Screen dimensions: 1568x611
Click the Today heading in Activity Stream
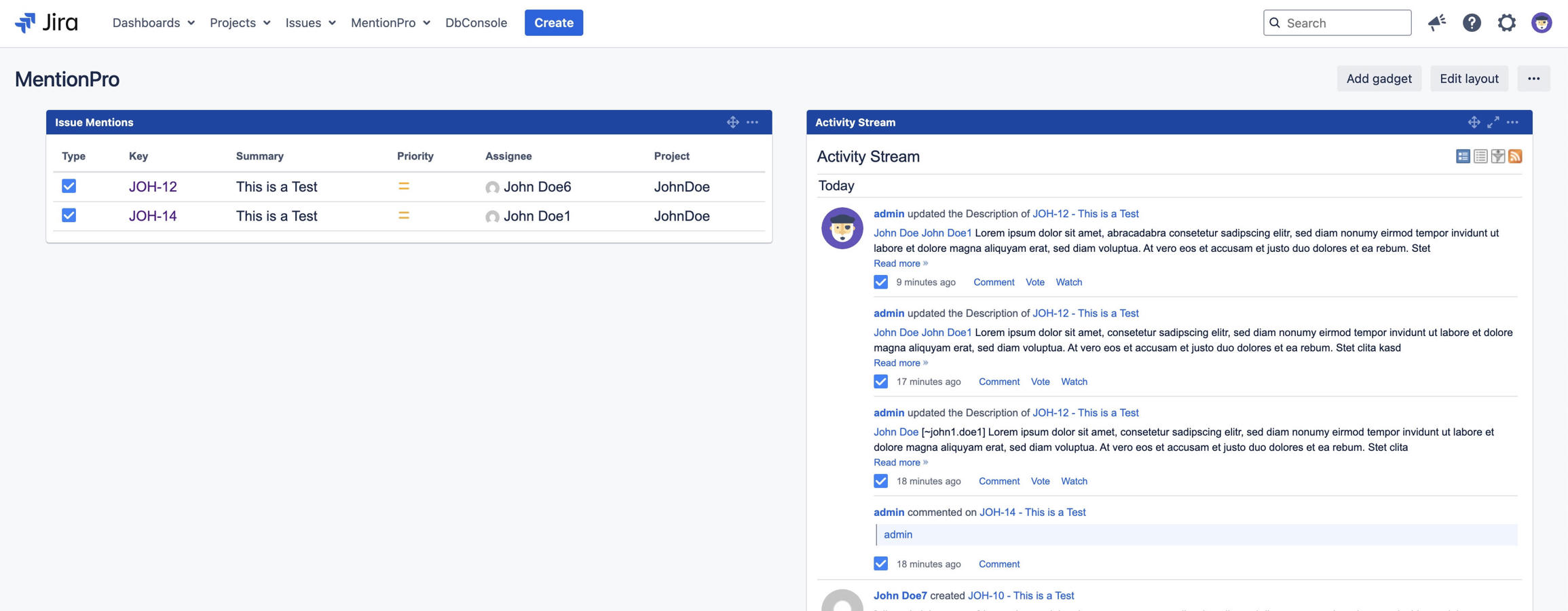[x=836, y=186]
